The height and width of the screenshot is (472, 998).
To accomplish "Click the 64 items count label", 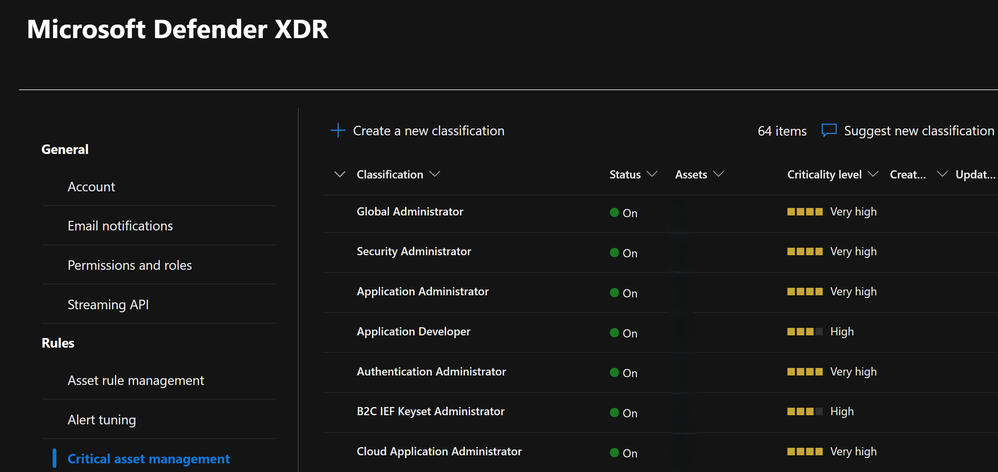I will point(782,131).
